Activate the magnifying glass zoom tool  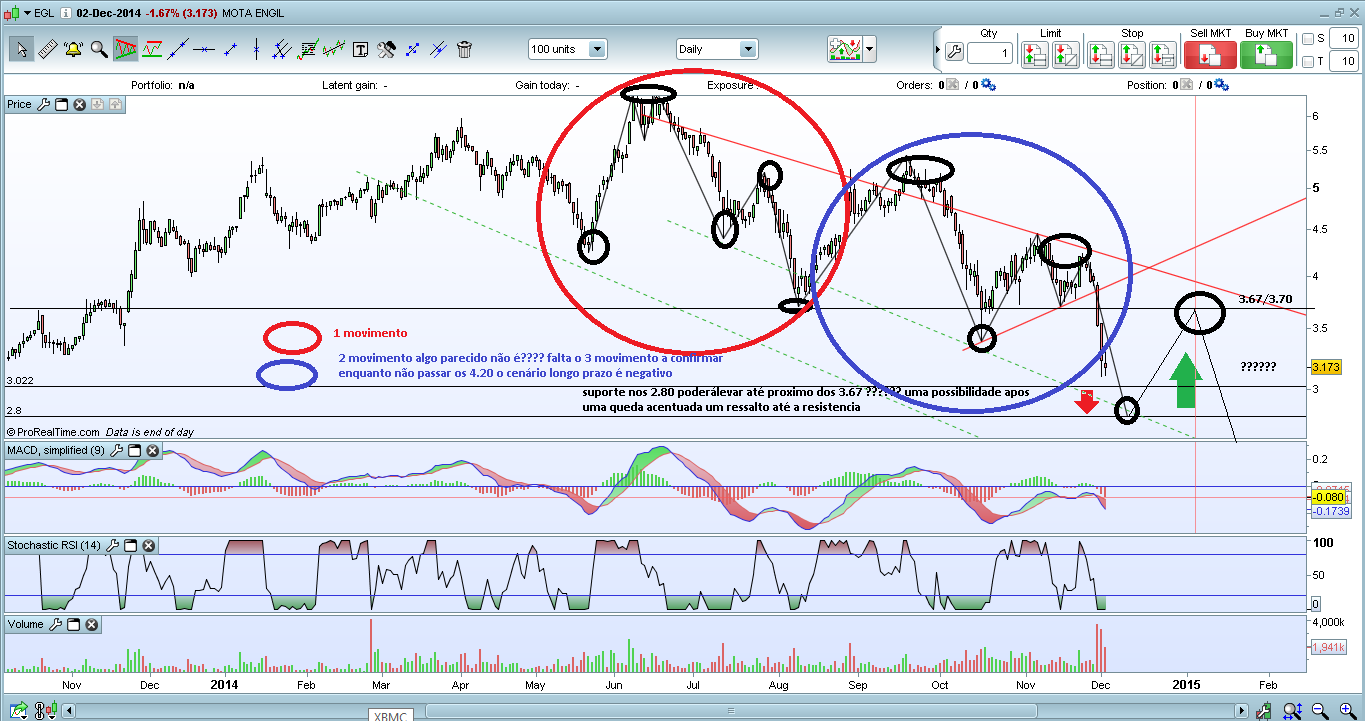point(99,49)
